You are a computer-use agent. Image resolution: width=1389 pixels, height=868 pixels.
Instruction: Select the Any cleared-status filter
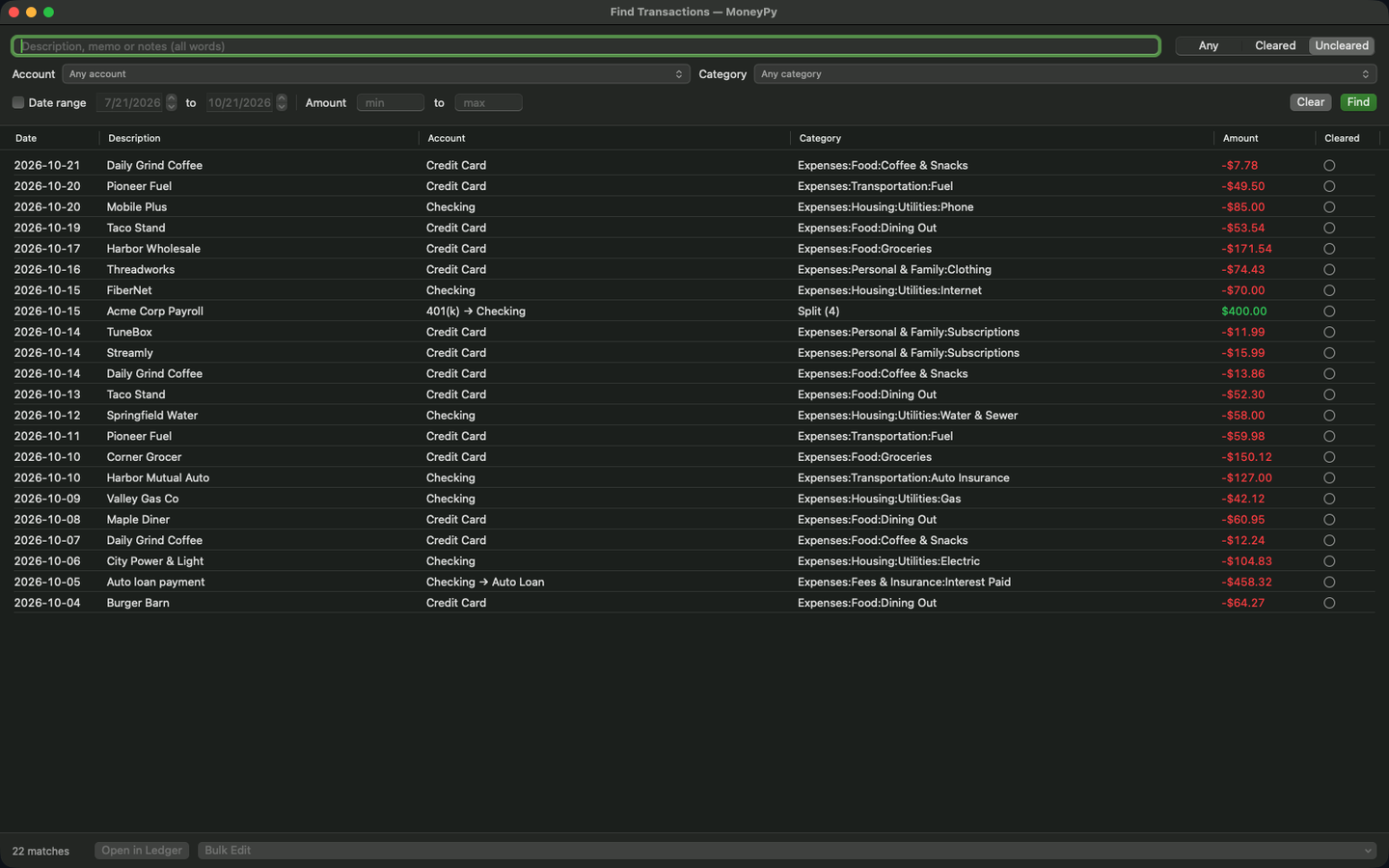(x=1209, y=45)
